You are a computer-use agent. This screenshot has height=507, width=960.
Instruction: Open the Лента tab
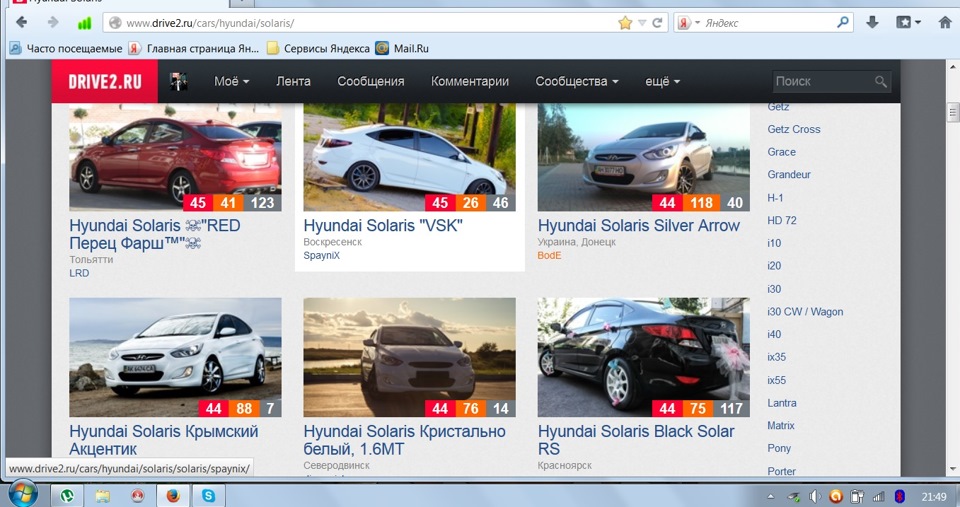click(293, 81)
